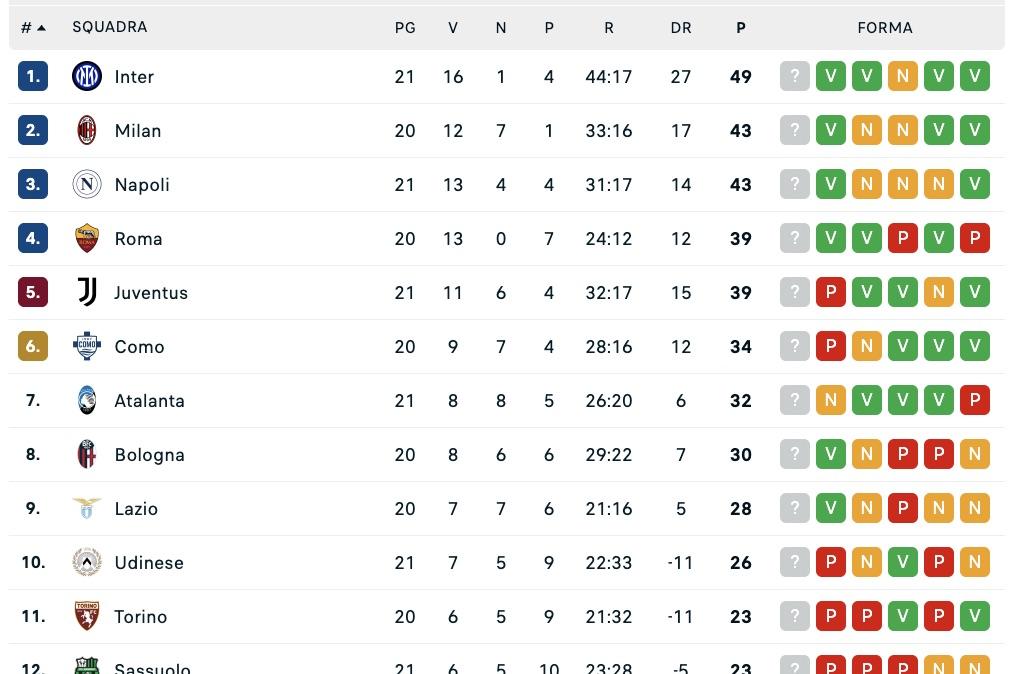Image resolution: width=1012 pixels, height=674 pixels.
Task: Click the Napoli club crest
Action: 87,184
